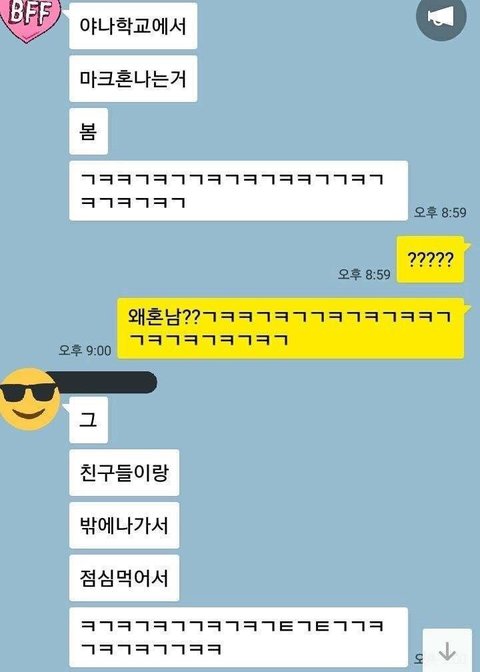Tap the message '마크혼나는거'
480x672 pixels.
(x=133, y=78)
